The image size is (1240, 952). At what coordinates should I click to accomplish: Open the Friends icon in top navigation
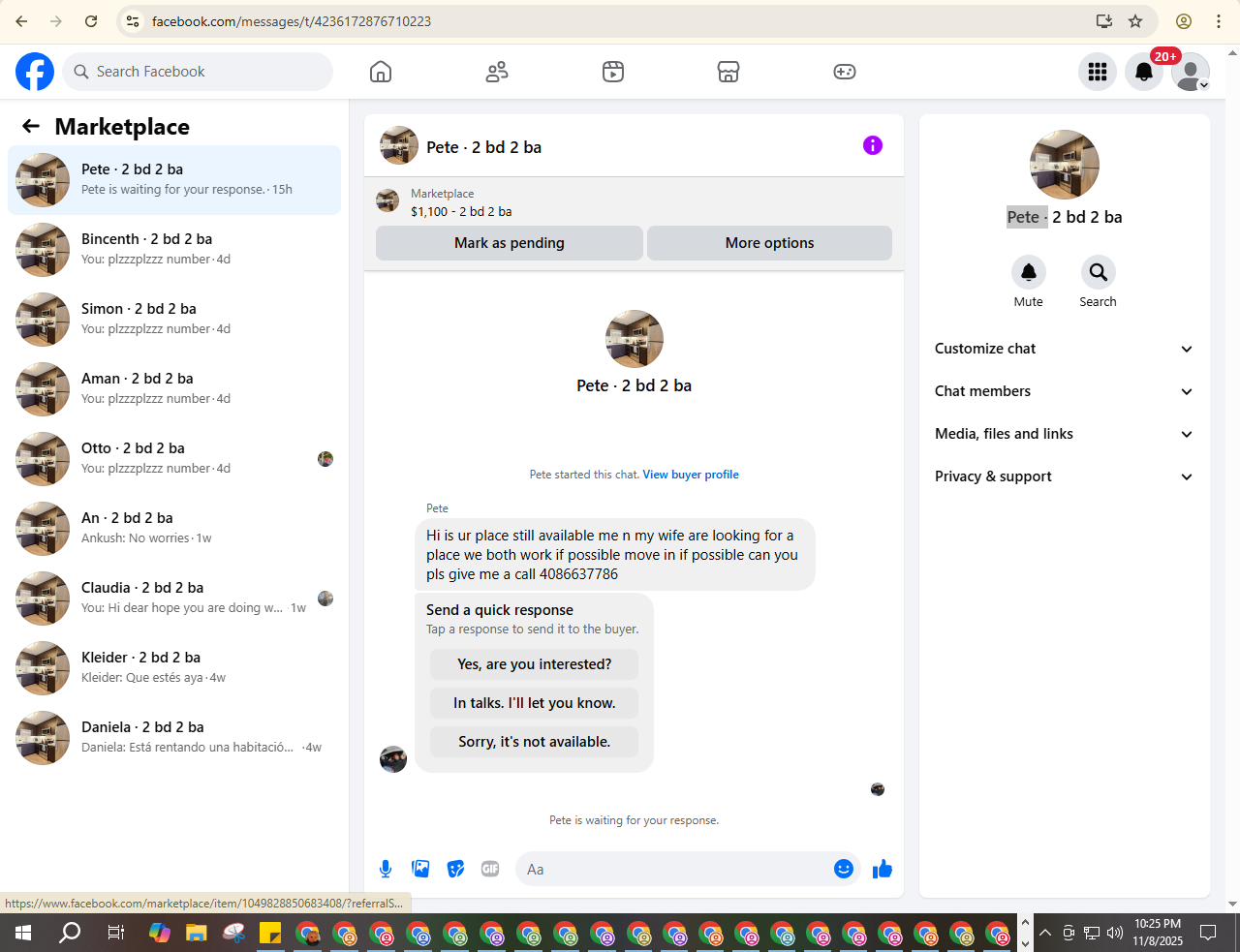pos(497,72)
